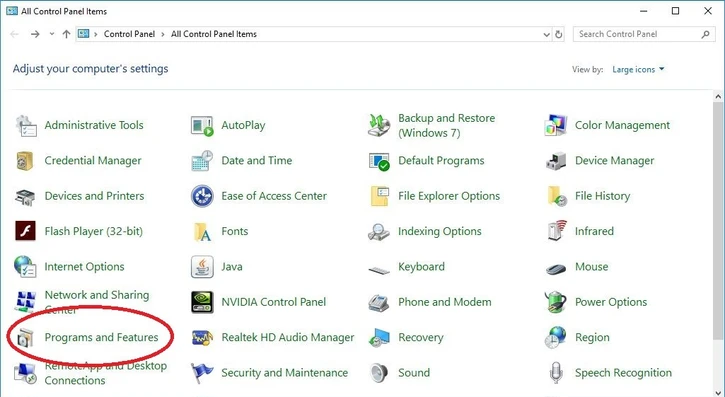
Task: Click the All Control Panel Items breadcrumb
Action: tap(214, 34)
